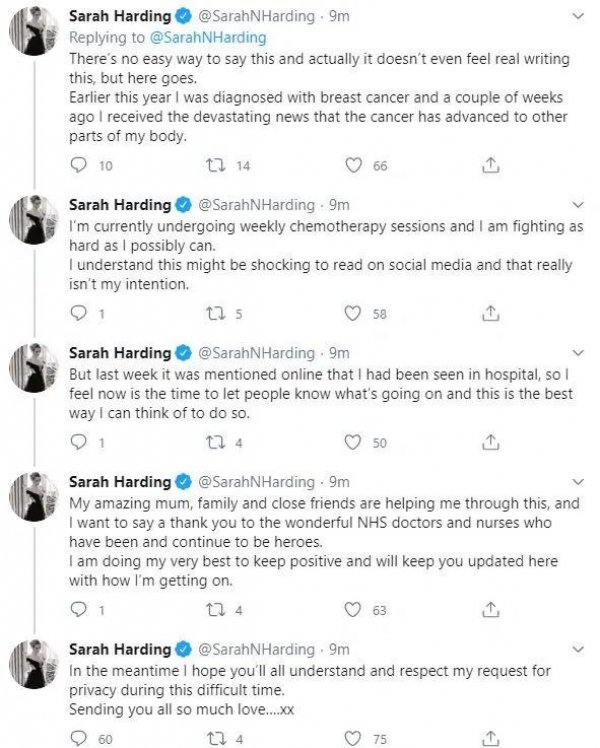Screen dimensions: 600x748
Task: Share the NHS doctors and nurses tweet
Action: coord(491,609)
